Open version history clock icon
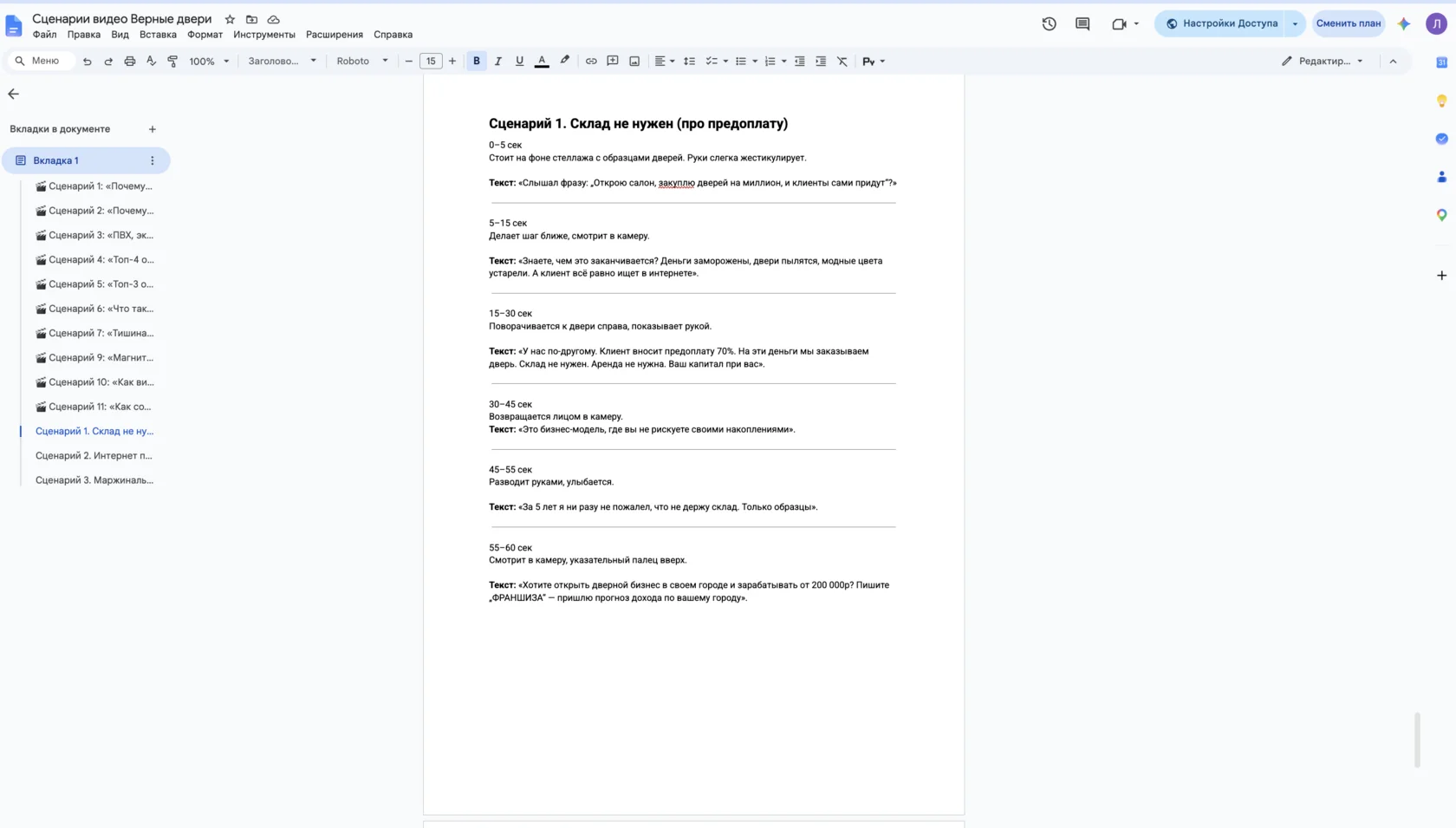 coord(1049,23)
